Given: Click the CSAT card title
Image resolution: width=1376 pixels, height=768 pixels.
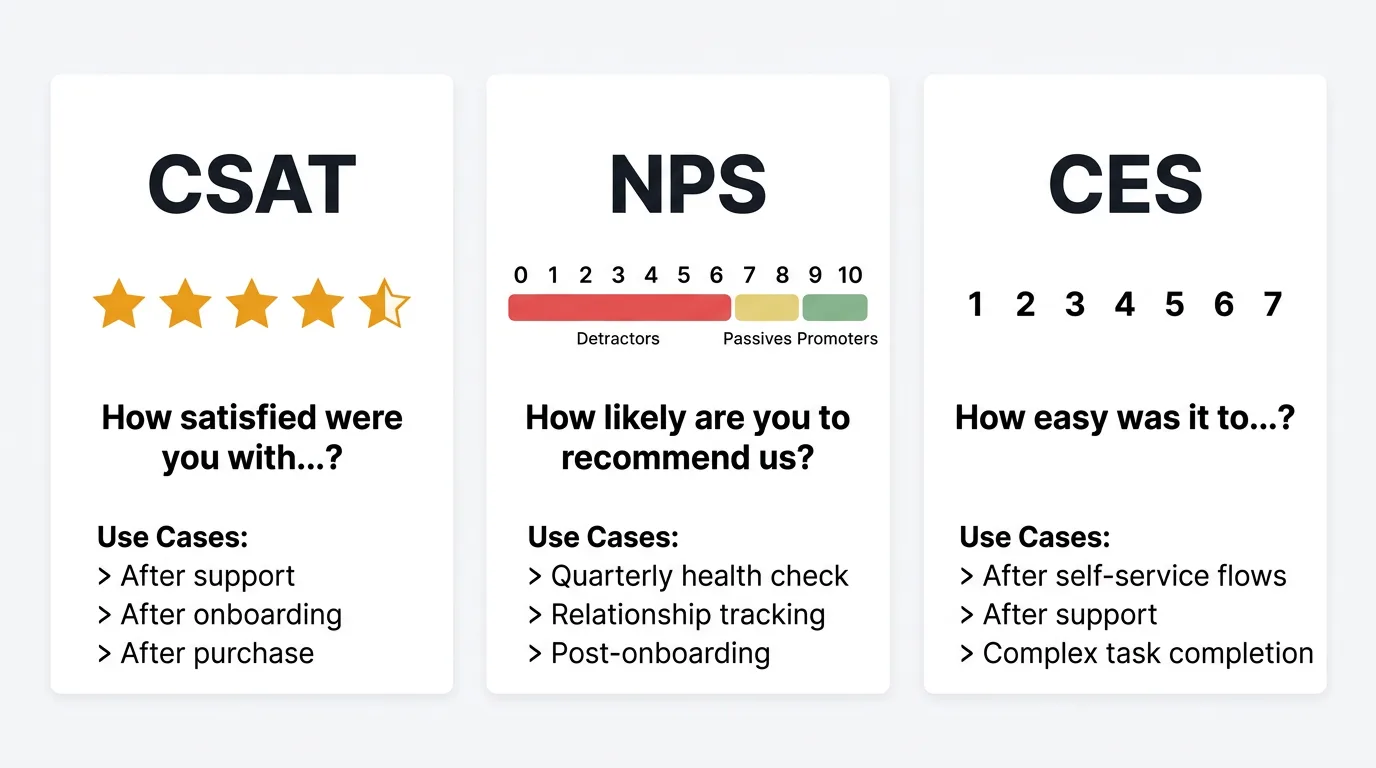Looking at the screenshot, I should pos(252,185).
